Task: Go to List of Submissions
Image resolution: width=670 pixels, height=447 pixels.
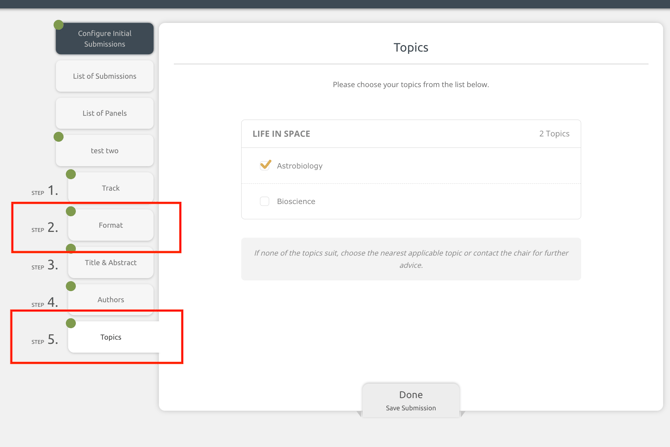Action: click(105, 76)
